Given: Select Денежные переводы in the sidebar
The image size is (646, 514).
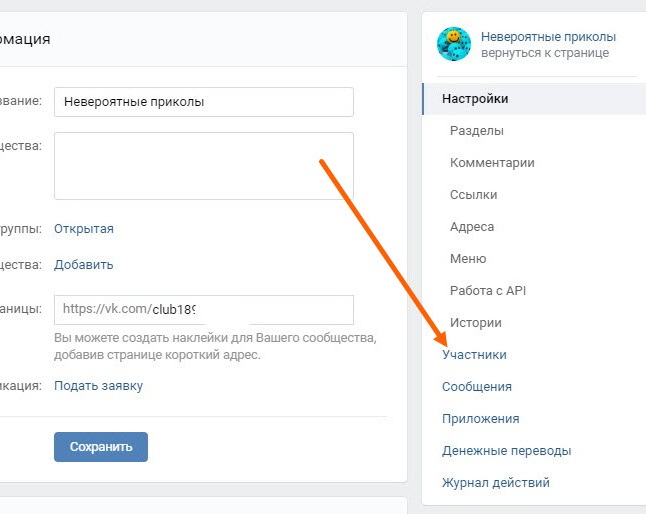Looking at the screenshot, I should (506, 451).
